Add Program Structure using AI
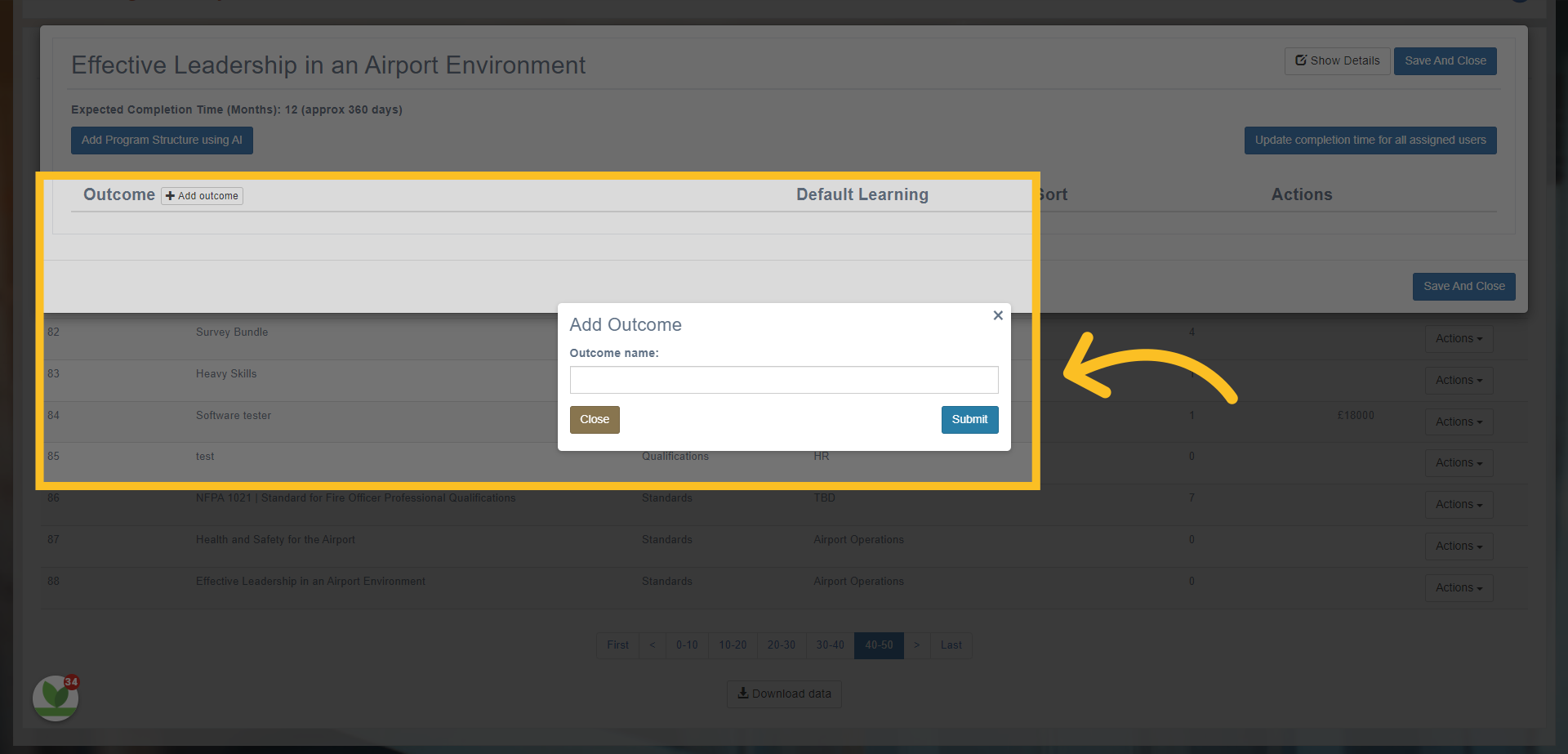This screenshot has height=754, width=1568. pos(162,141)
